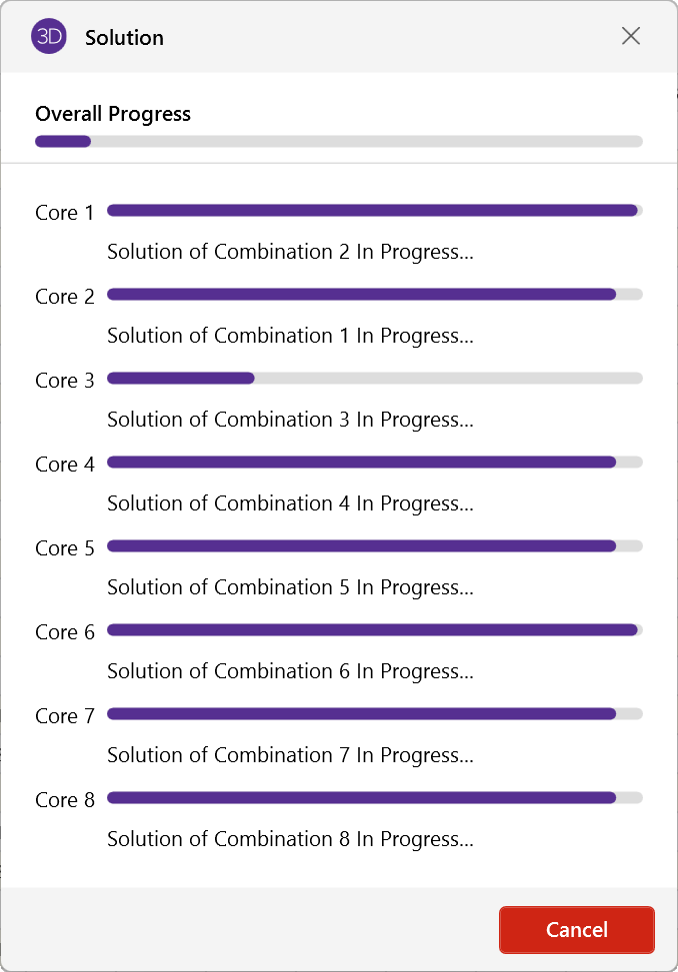Click the Core 3 progress bar
The image size is (678, 972).
coord(374,378)
